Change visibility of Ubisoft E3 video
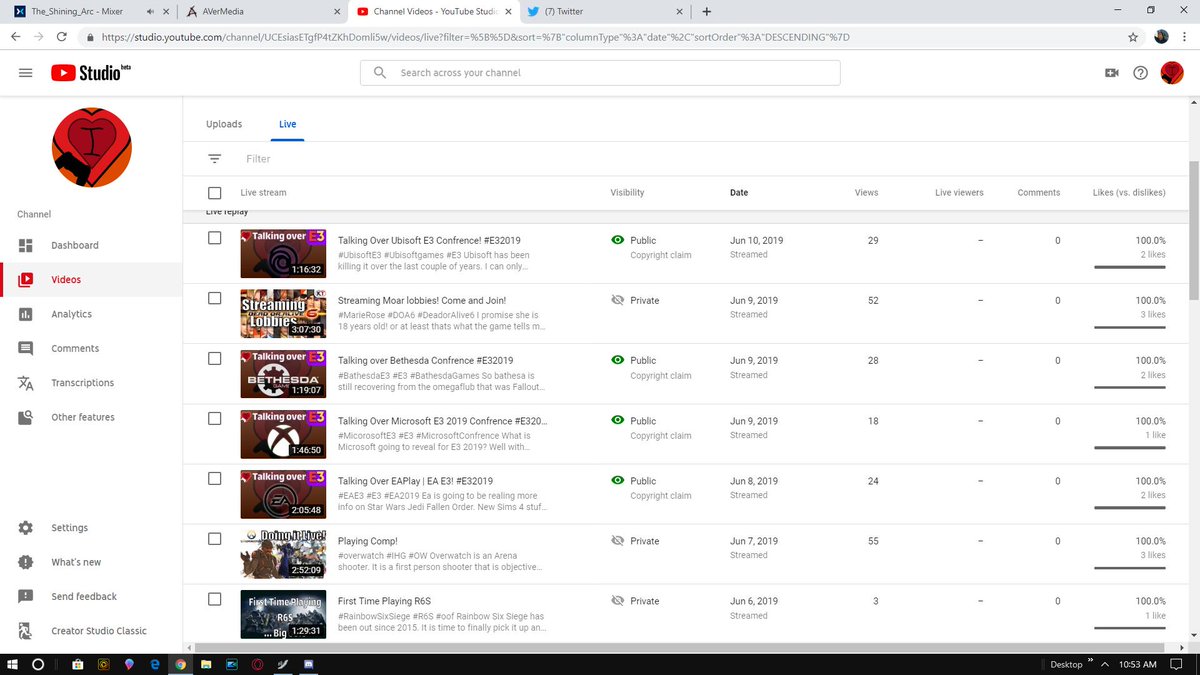Image resolution: width=1200 pixels, height=675 pixels. (634, 240)
